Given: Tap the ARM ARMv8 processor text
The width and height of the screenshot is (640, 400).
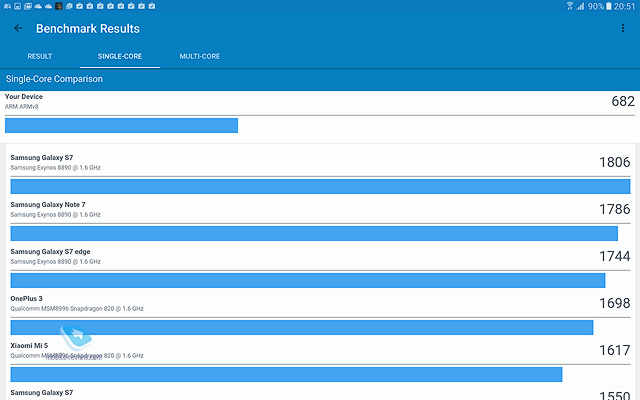Looking at the screenshot, I should point(22,107).
